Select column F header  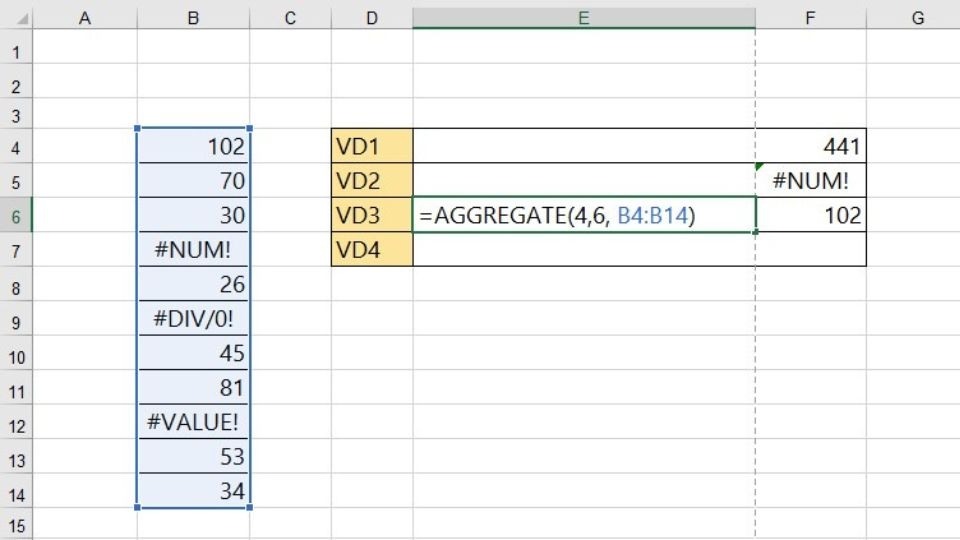pyautogui.click(x=811, y=18)
